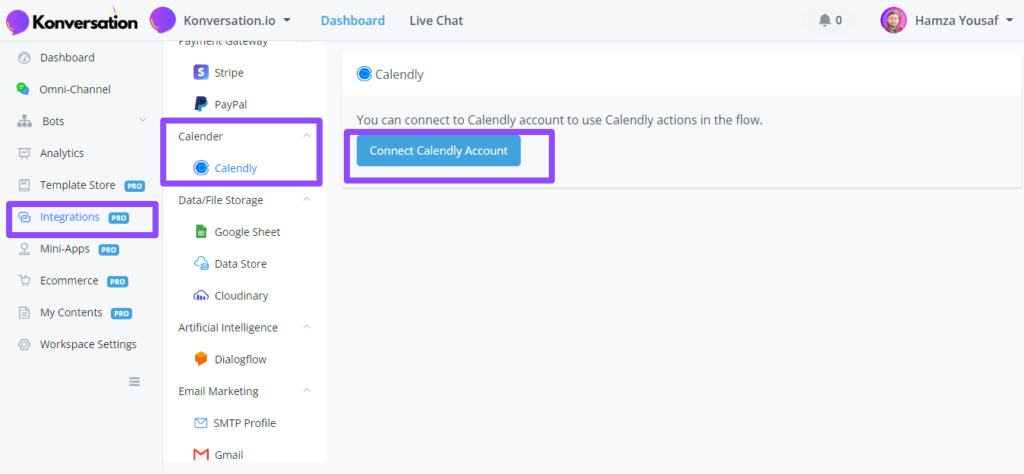The width and height of the screenshot is (1024, 474).
Task: Switch to the Live Chat tab
Action: pyautogui.click(x=436, y=20)
